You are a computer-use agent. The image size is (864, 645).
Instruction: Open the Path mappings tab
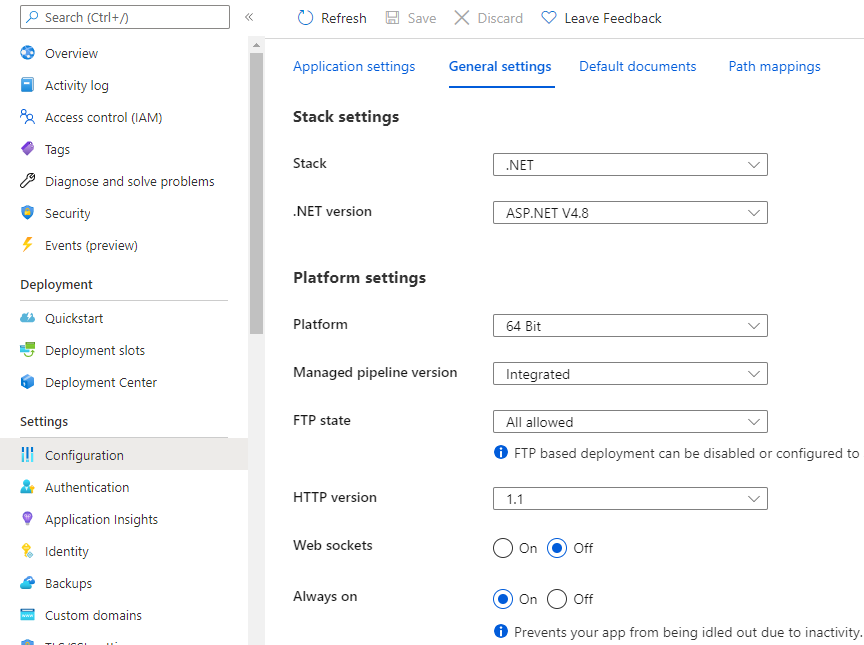click(774, 66)
